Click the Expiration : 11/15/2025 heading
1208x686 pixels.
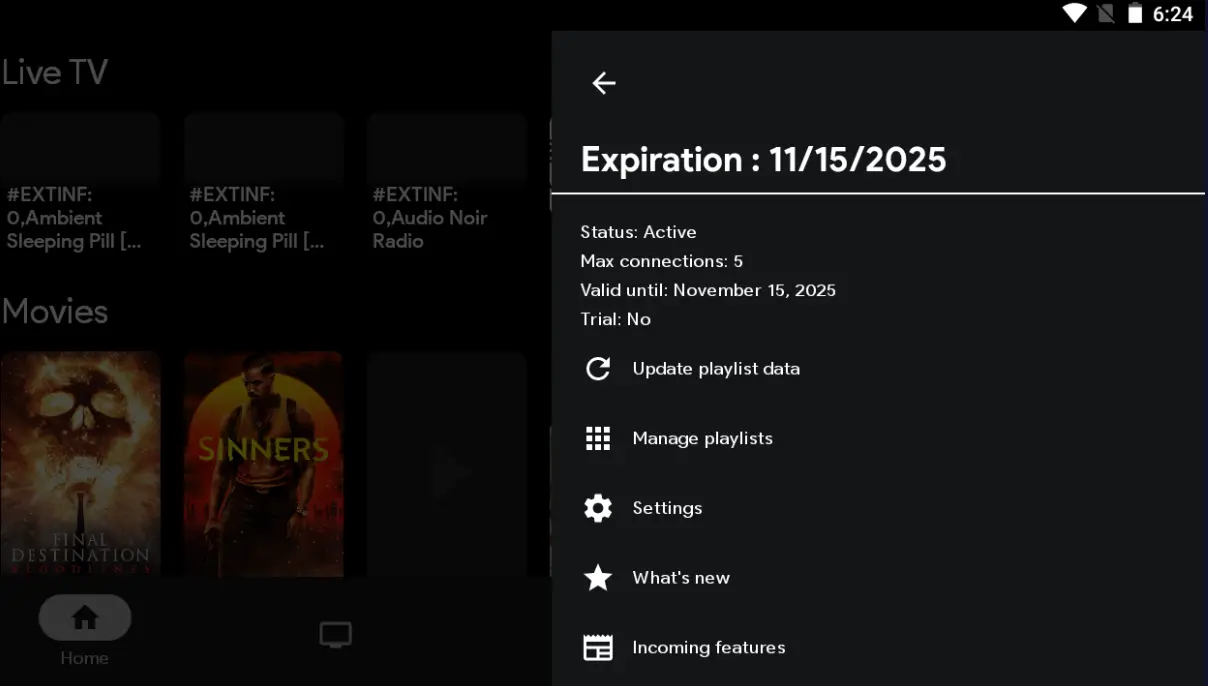coord(764,160)
